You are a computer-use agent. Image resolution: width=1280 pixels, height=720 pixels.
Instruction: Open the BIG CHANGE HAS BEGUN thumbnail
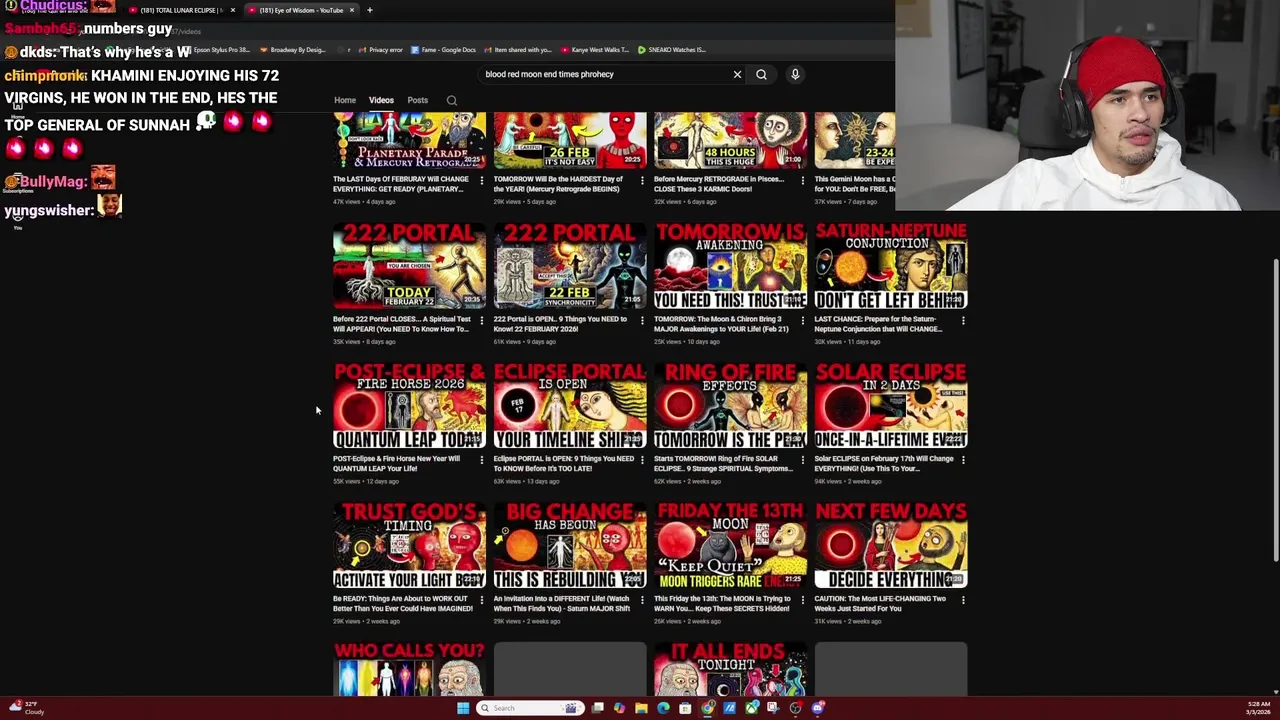tap(570, 546)
